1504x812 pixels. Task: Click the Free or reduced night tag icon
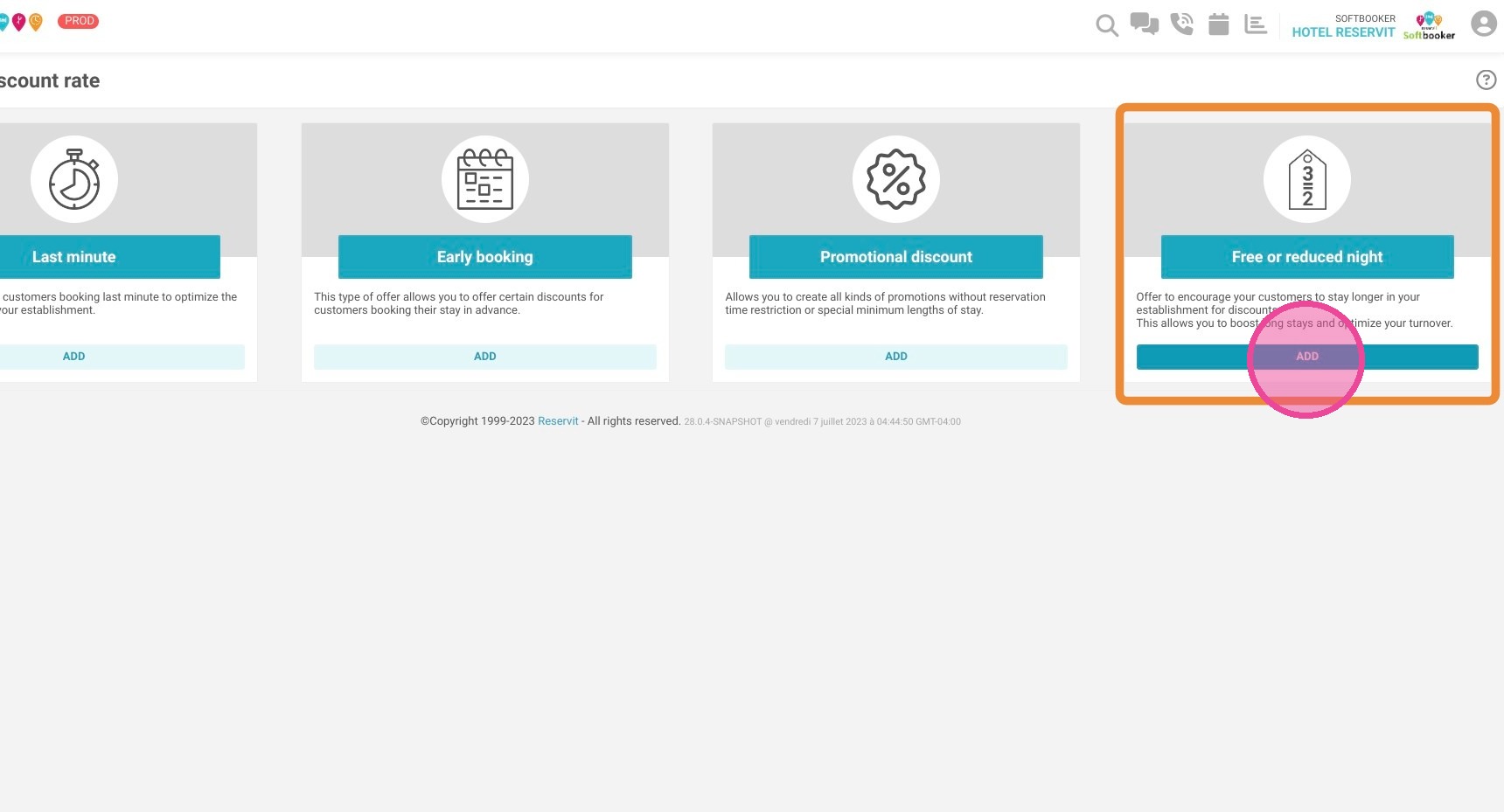point(1307,179)
